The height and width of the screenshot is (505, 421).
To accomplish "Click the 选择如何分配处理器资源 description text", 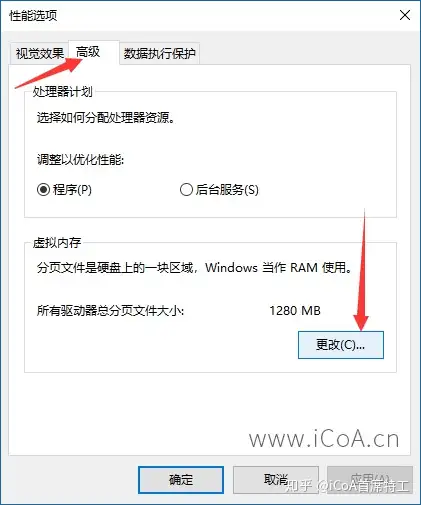I will [x=106, y=117].
